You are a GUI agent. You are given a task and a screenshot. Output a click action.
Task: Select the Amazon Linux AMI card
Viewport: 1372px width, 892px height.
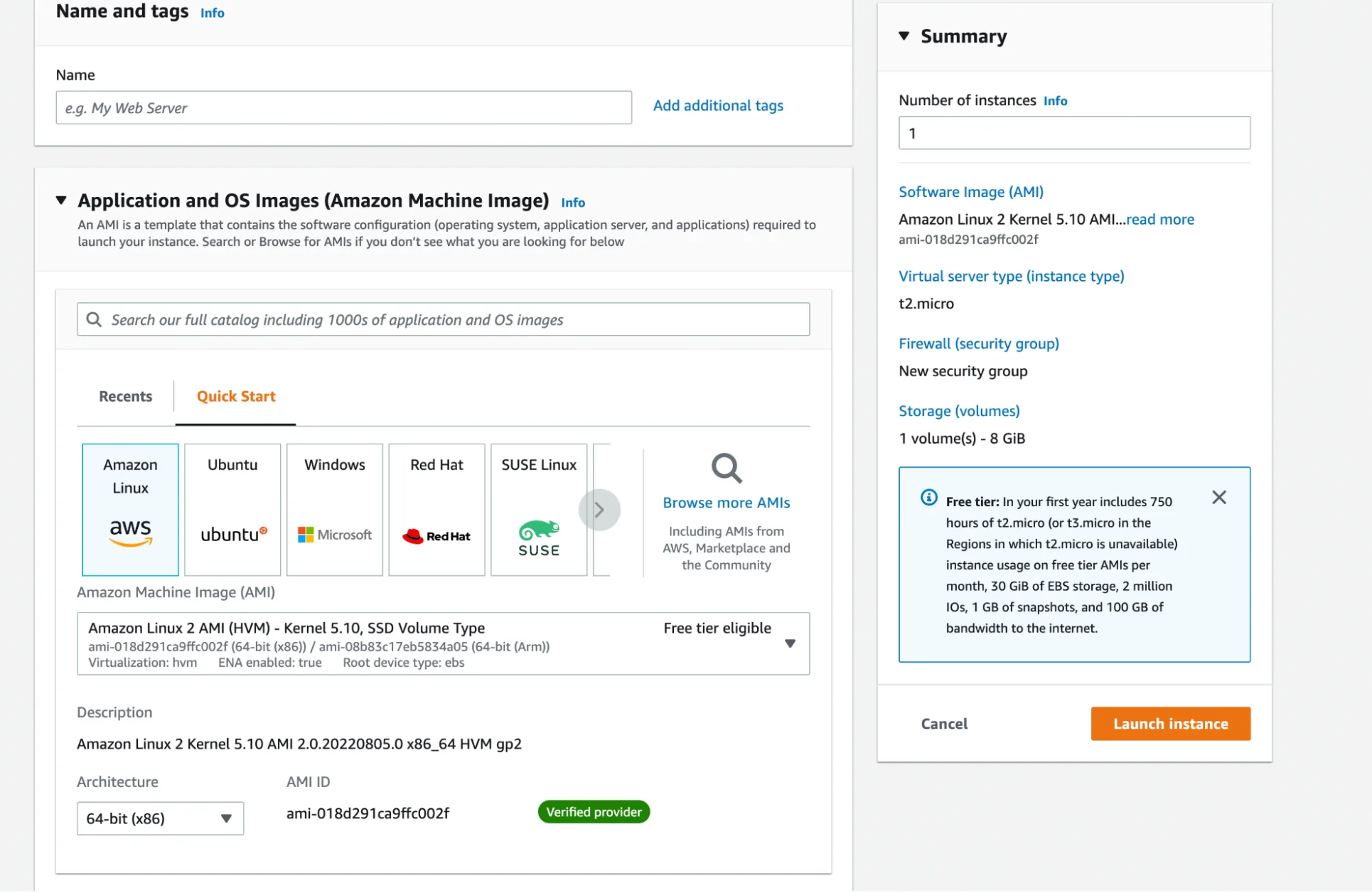pyautogui.click(x=130, y=510)
